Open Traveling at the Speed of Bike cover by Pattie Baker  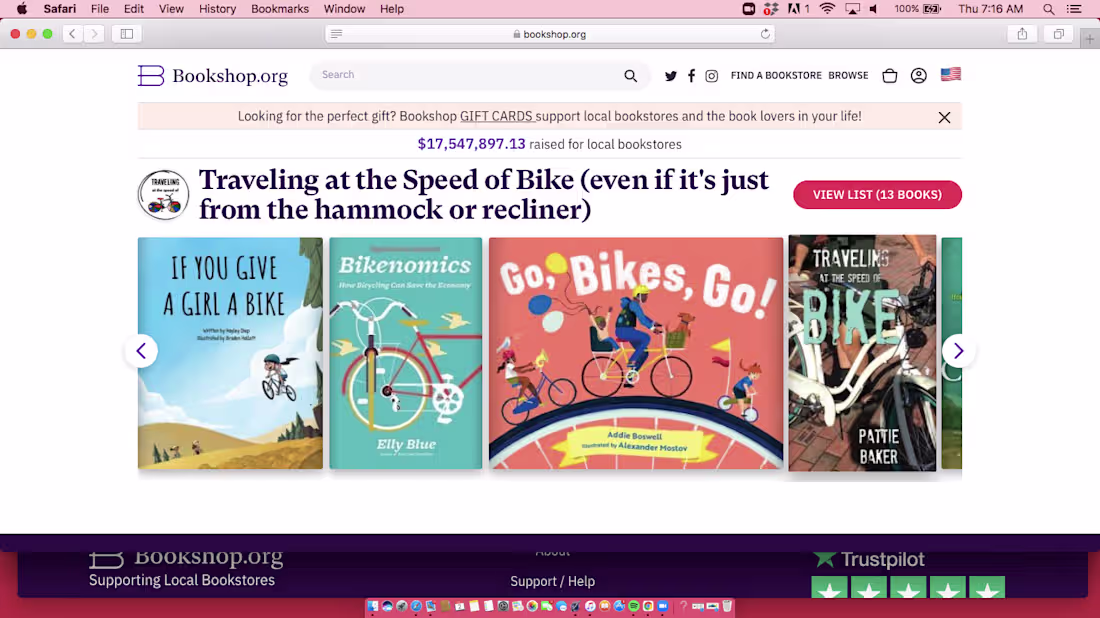click(x=862, y=353)
